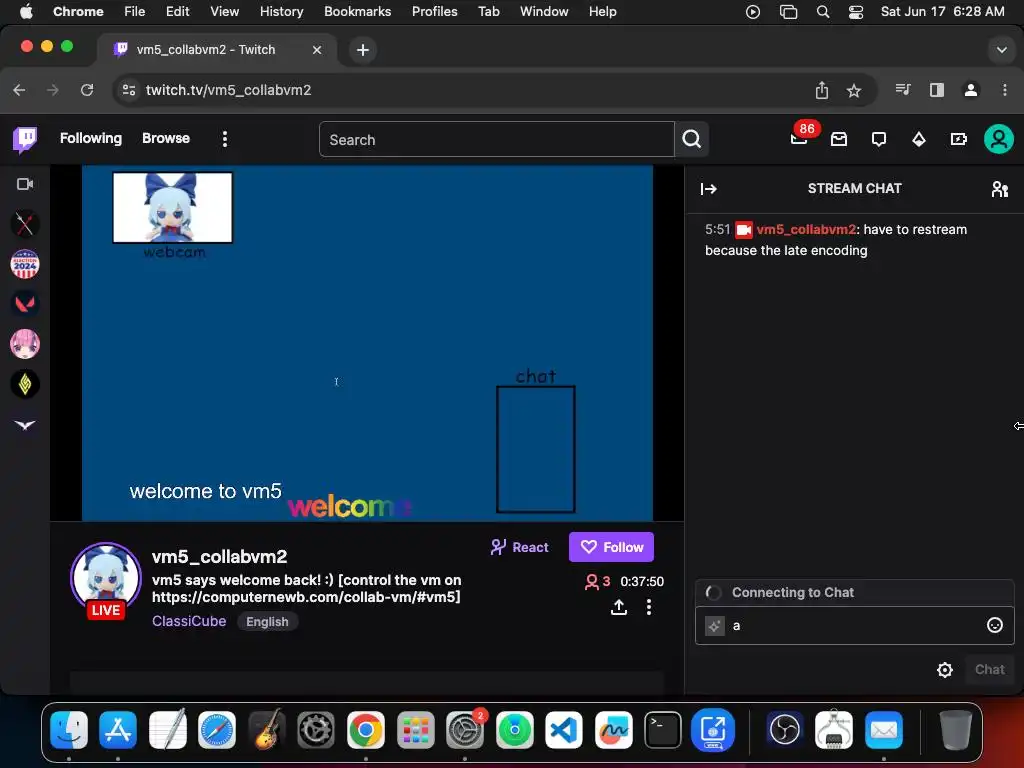Click the React button
Screen dimensions: 1024x768
520,547
